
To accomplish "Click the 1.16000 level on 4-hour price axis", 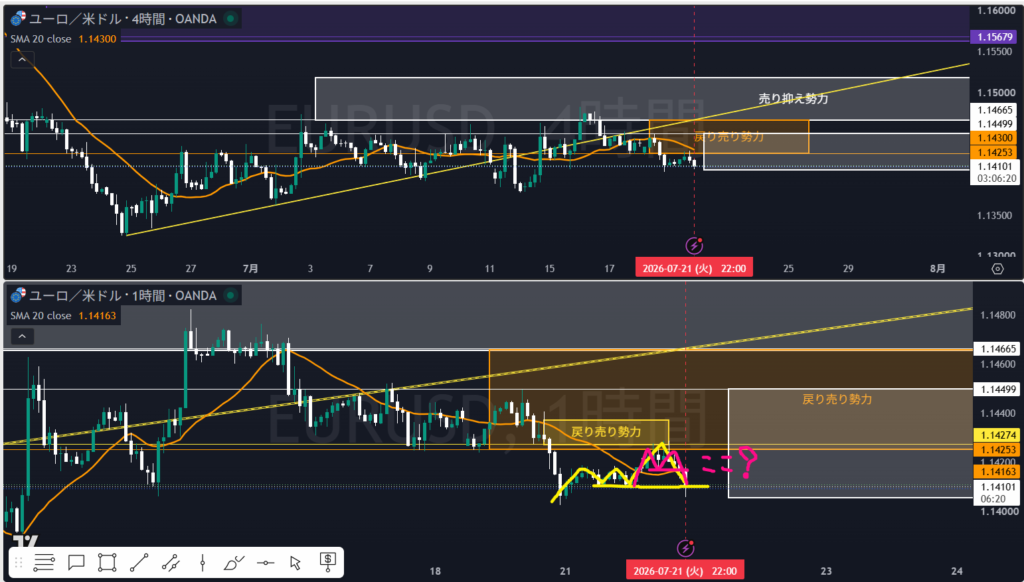I will coord(996,10).
